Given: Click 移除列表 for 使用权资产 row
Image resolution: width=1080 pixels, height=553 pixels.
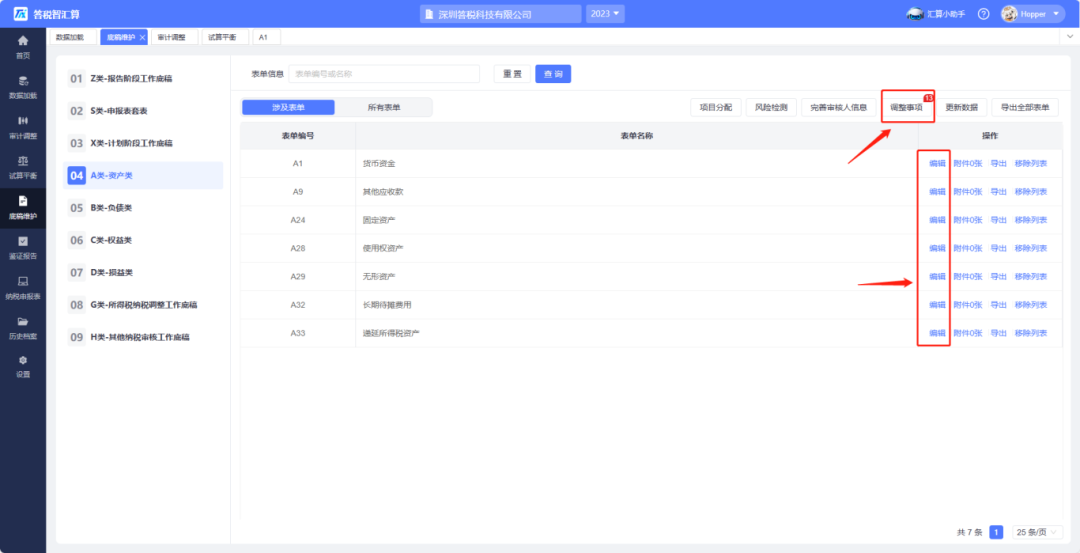Looking at the screenshot, I should pos(1030,249).
